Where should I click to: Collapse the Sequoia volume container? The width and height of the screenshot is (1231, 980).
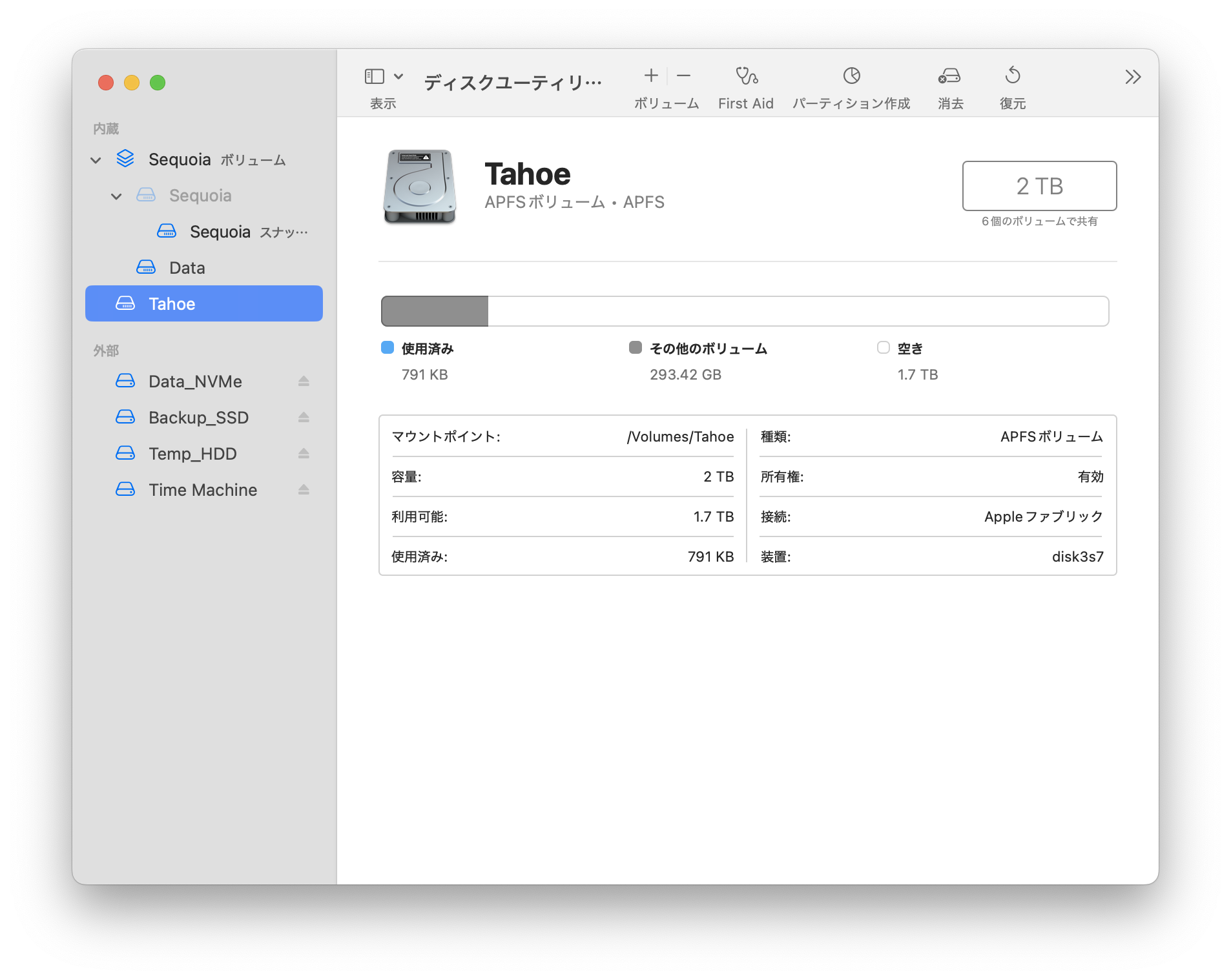pyautogui.click(x=96, y=160)
